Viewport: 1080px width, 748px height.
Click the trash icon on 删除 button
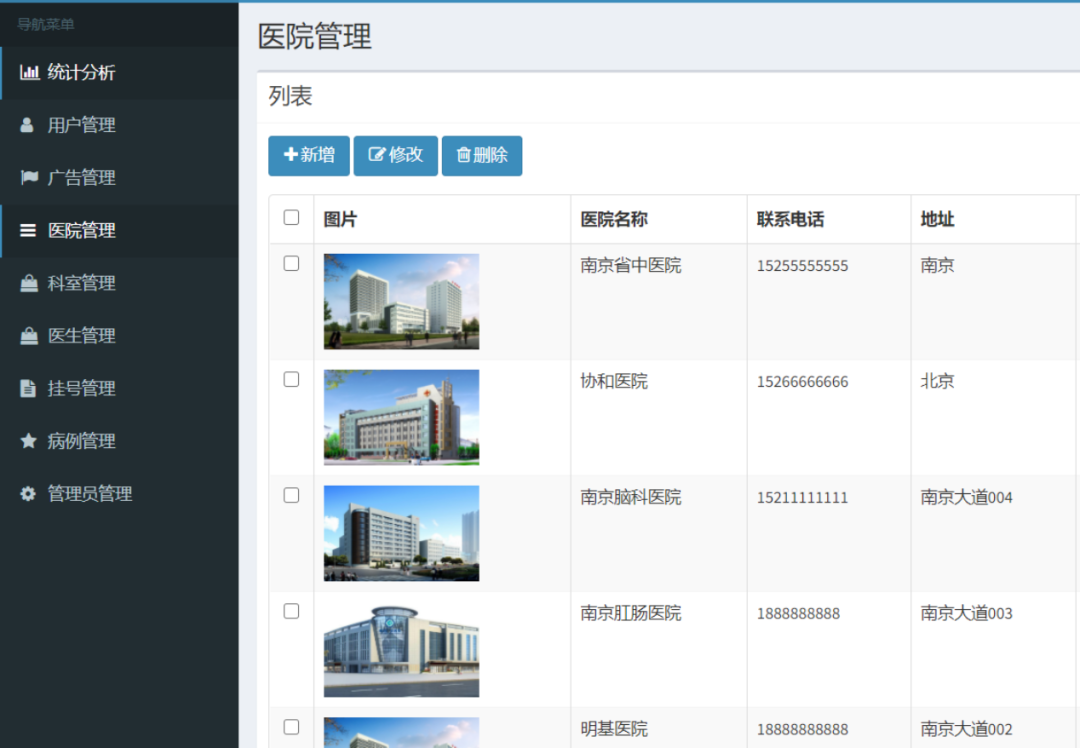tap(464, 155)
